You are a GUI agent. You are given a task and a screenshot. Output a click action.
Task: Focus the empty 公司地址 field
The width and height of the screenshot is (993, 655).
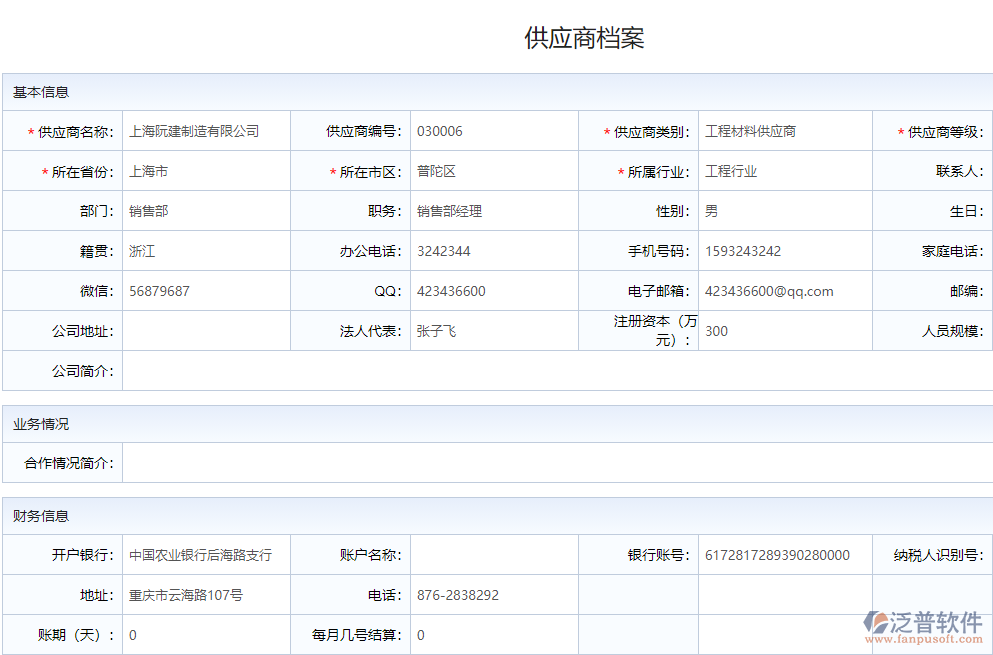pos(206,331)
